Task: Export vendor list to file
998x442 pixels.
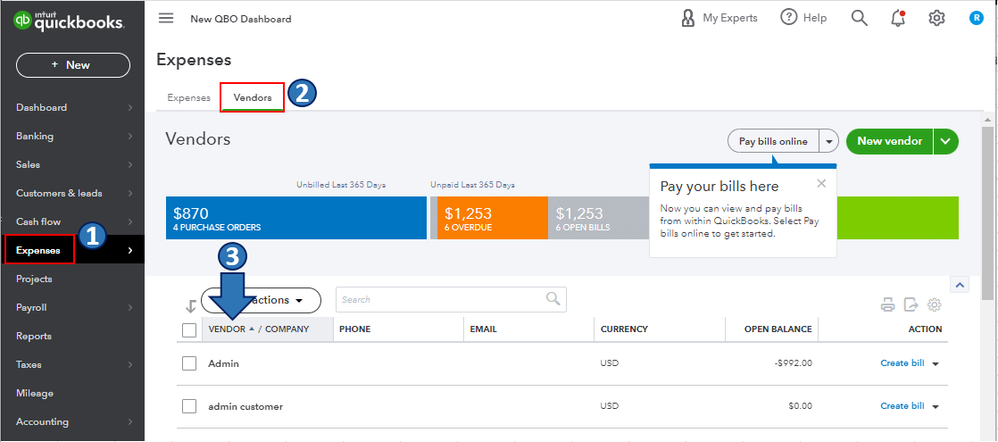Action: pyautogui.click(x=911, y=305)
